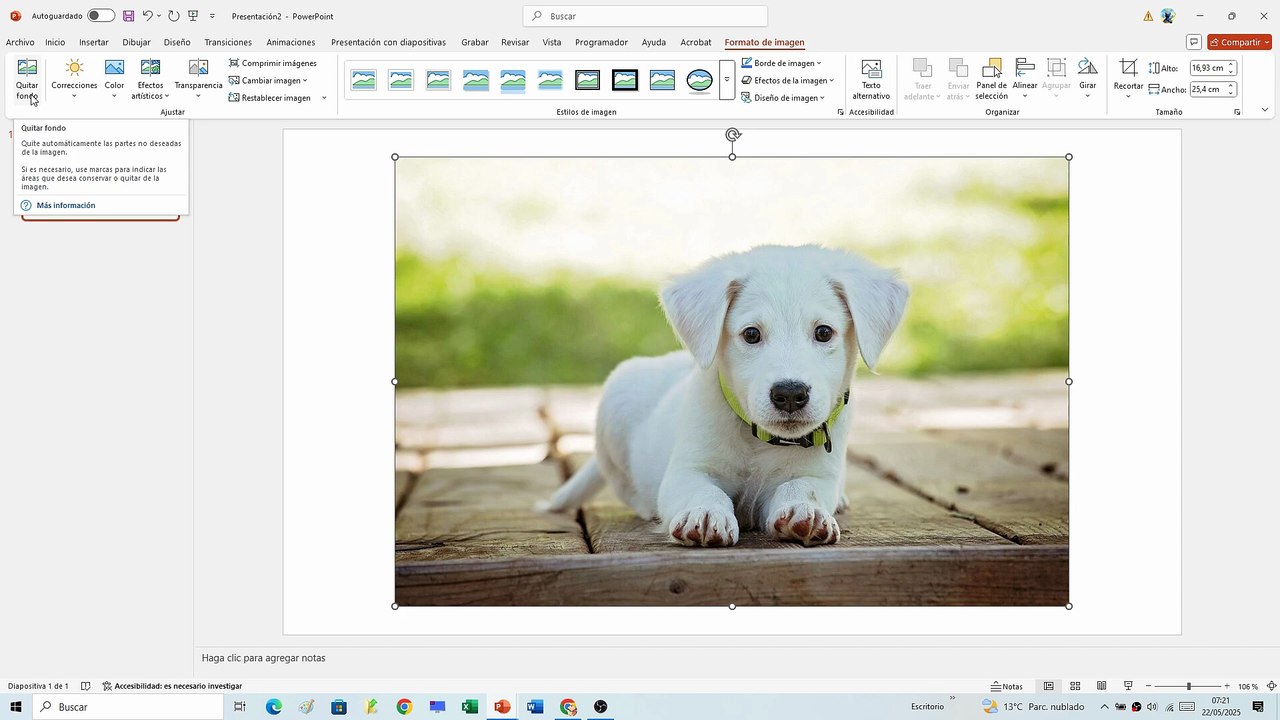Launch the Tamaño dialog from its corner launcher
The image size is (1280, 720).
tap(1237, 112)
